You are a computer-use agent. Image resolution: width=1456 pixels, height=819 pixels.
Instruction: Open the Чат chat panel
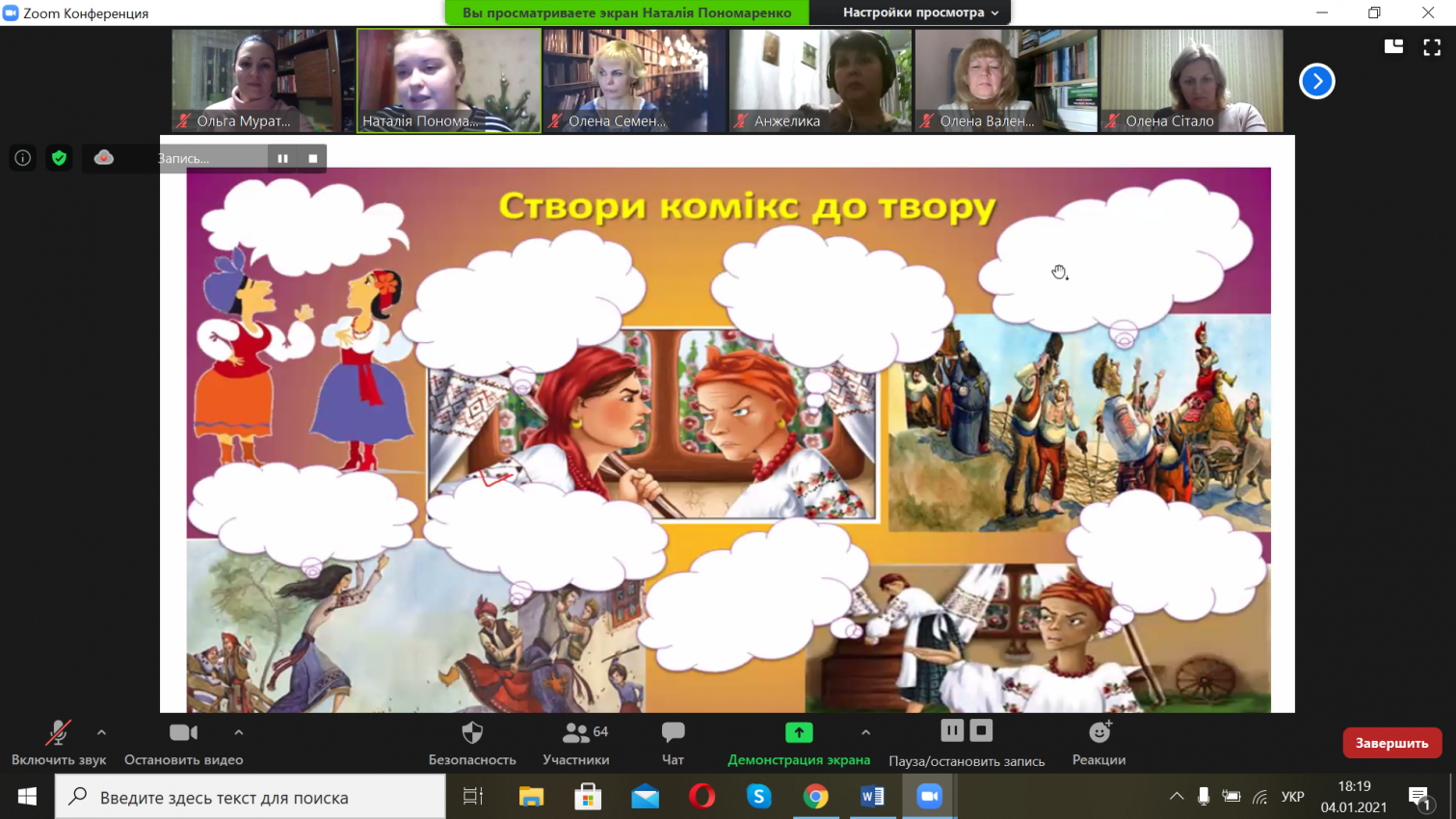coord(673,744)
